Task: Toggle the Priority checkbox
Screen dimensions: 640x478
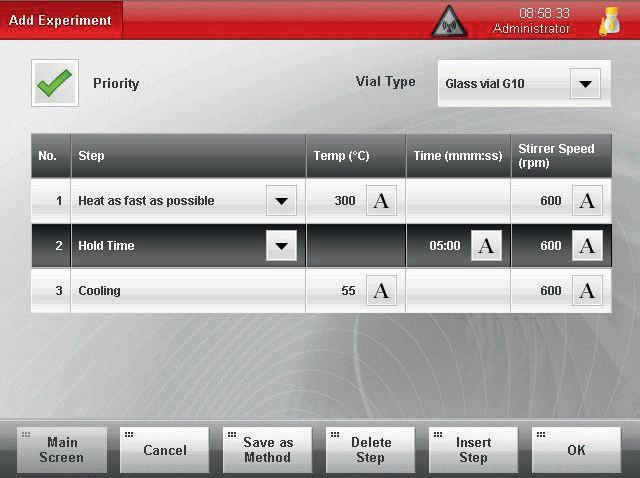Action: tap(55, 84)
